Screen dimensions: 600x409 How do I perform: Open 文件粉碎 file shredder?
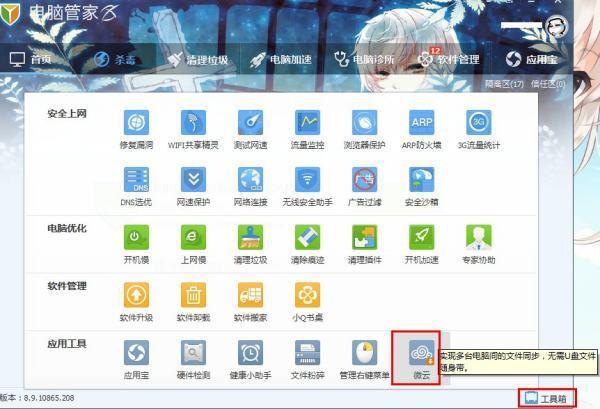click(307, 360)
